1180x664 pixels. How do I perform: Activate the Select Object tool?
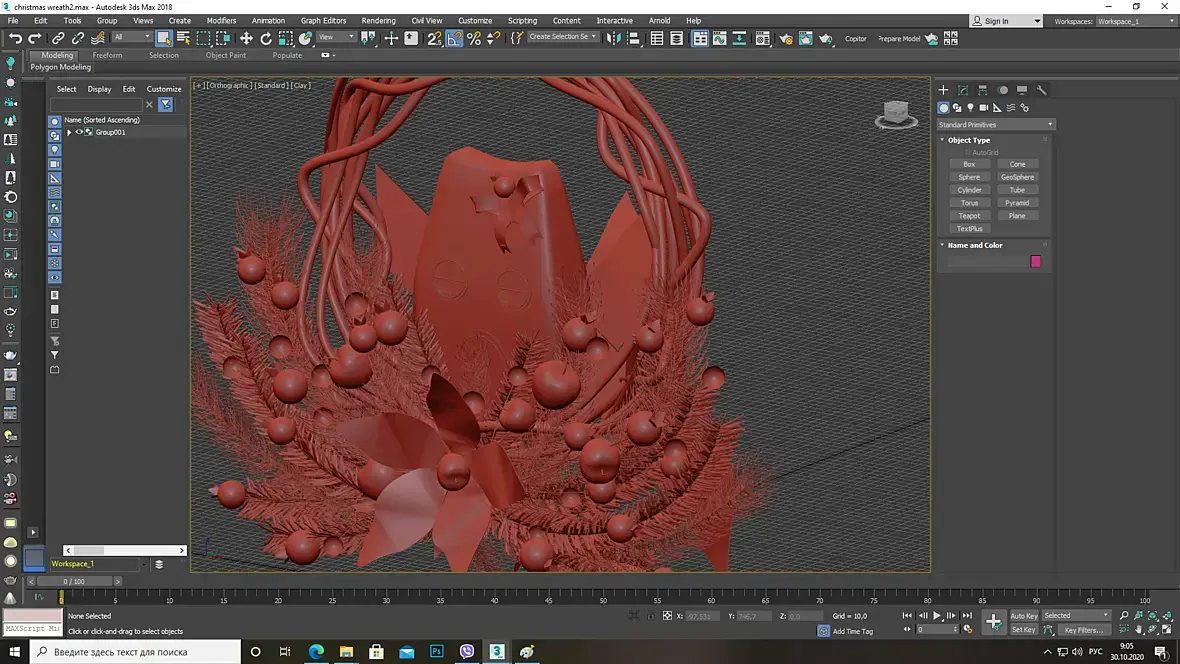pyautogui.click(x=164, y=38)
